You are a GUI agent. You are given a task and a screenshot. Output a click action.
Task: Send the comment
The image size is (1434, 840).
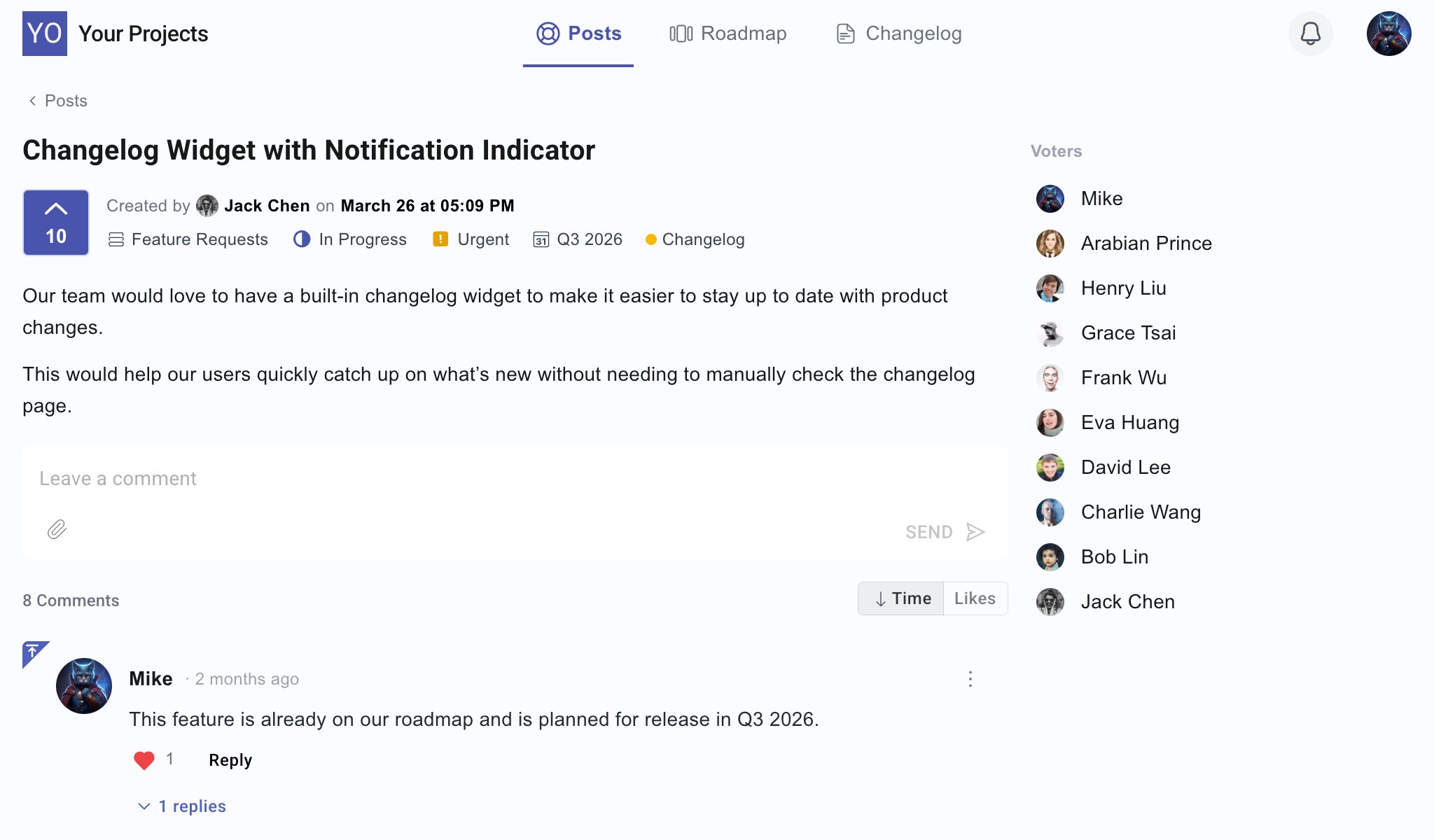click(945, 532)
